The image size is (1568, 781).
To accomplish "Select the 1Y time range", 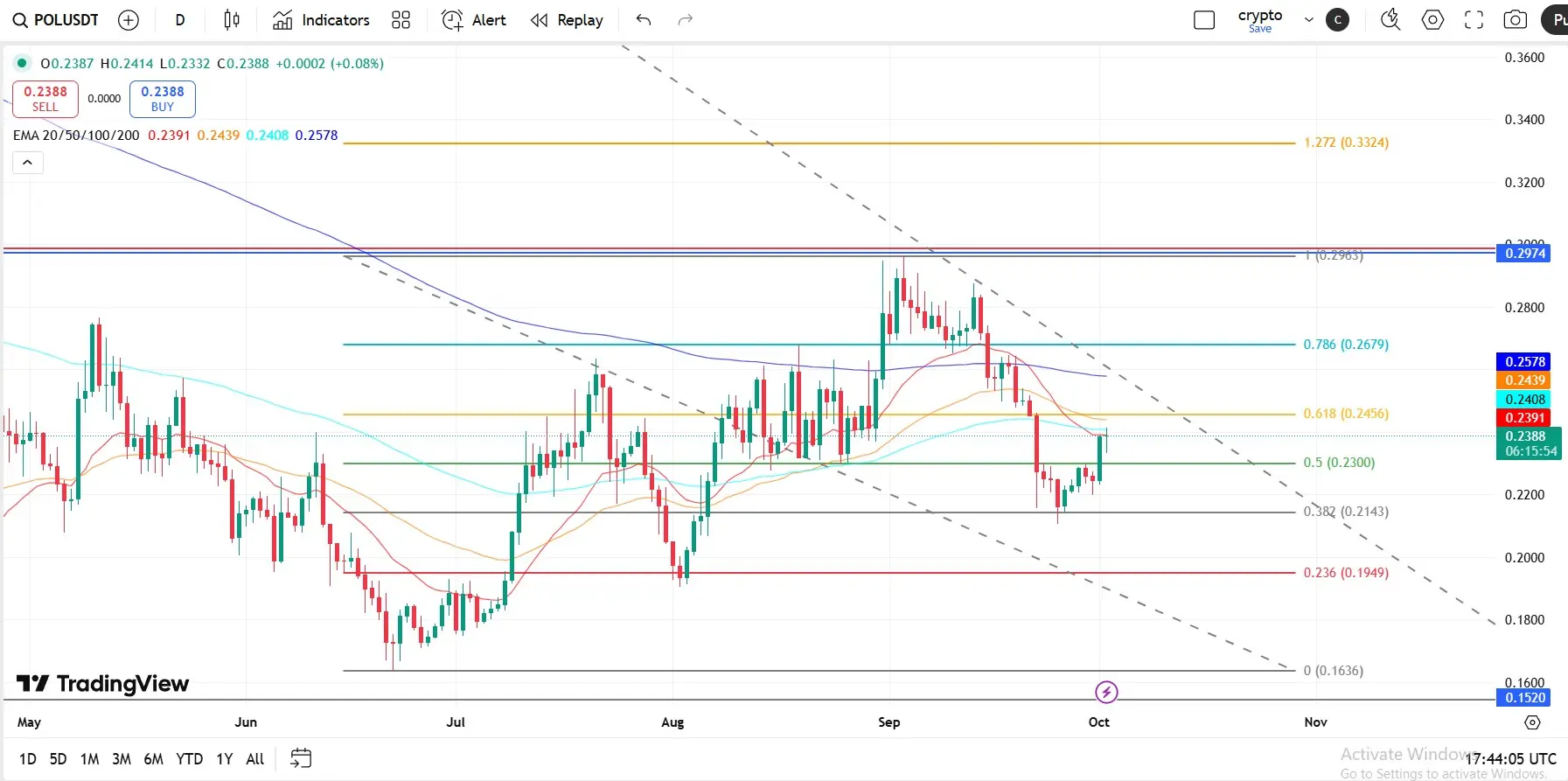I will click(225, 759).
